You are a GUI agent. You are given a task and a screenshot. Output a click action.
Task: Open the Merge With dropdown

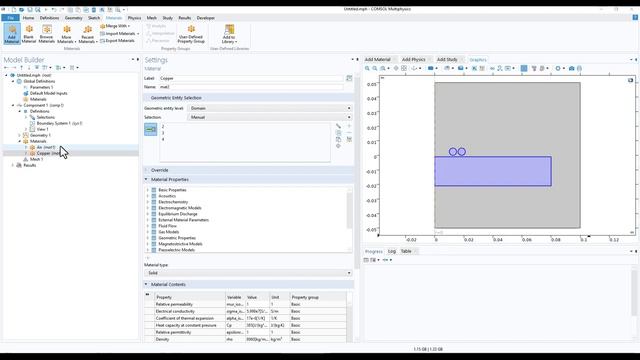pos(115,26)
